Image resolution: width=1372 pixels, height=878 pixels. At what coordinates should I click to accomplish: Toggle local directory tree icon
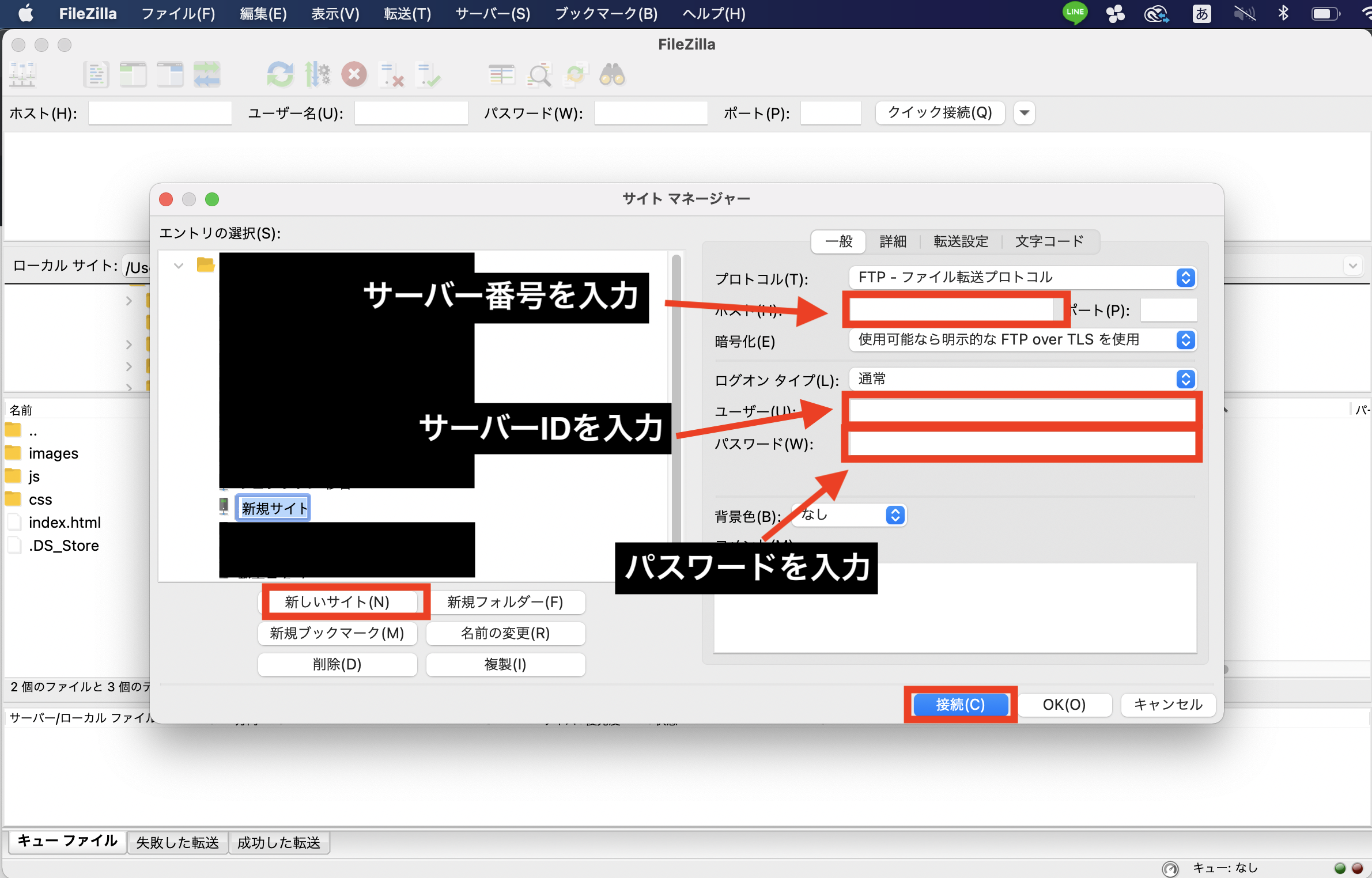click(x=133, y=75)
